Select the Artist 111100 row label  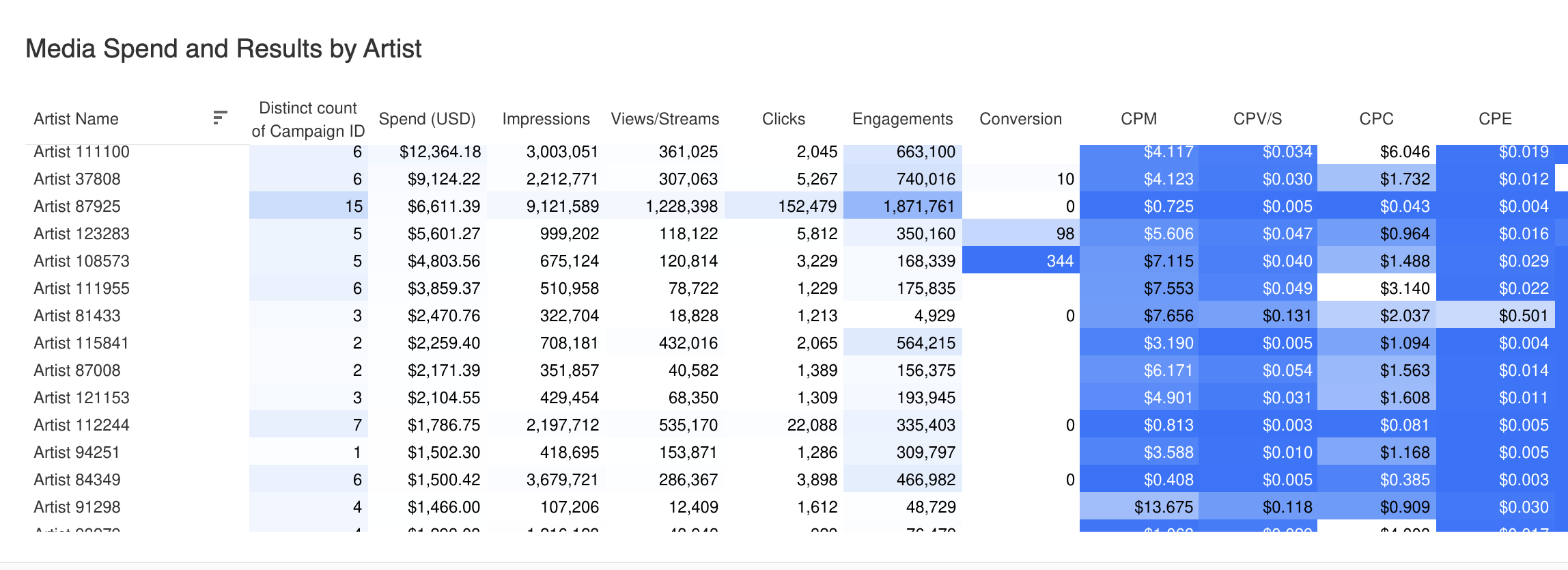[81, 152]
